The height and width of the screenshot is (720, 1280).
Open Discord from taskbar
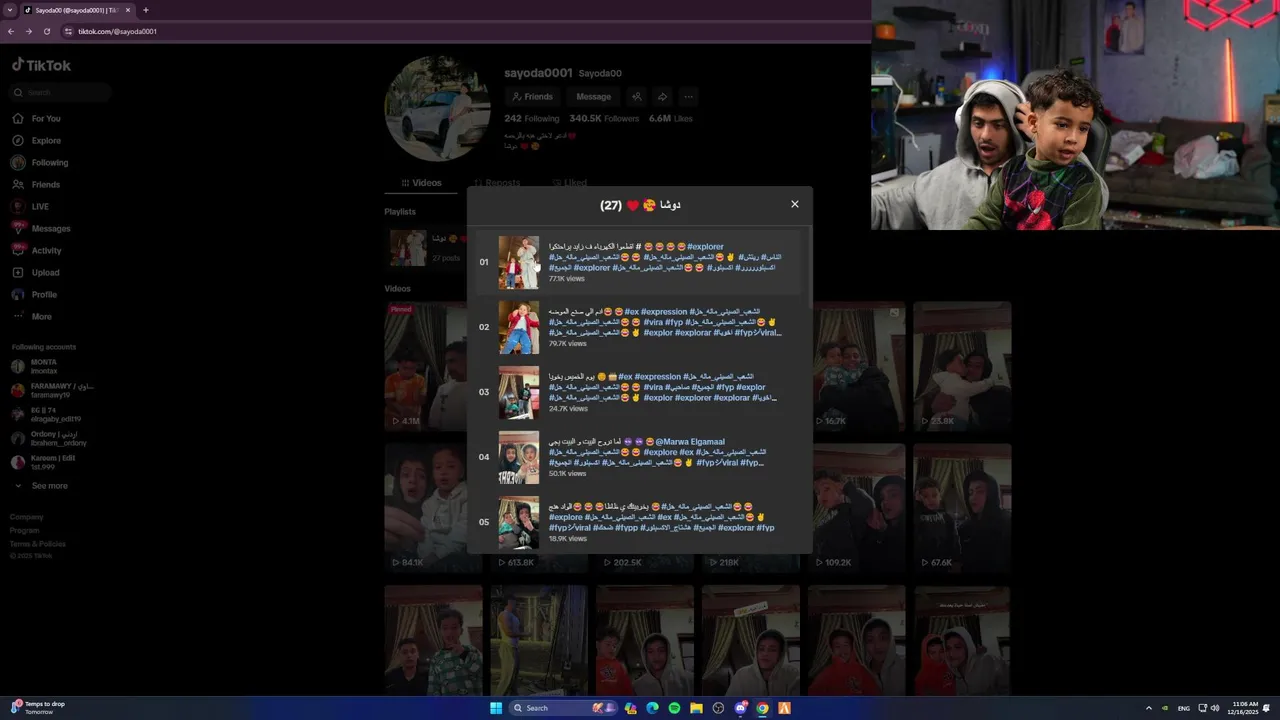[x=741, y=708]
